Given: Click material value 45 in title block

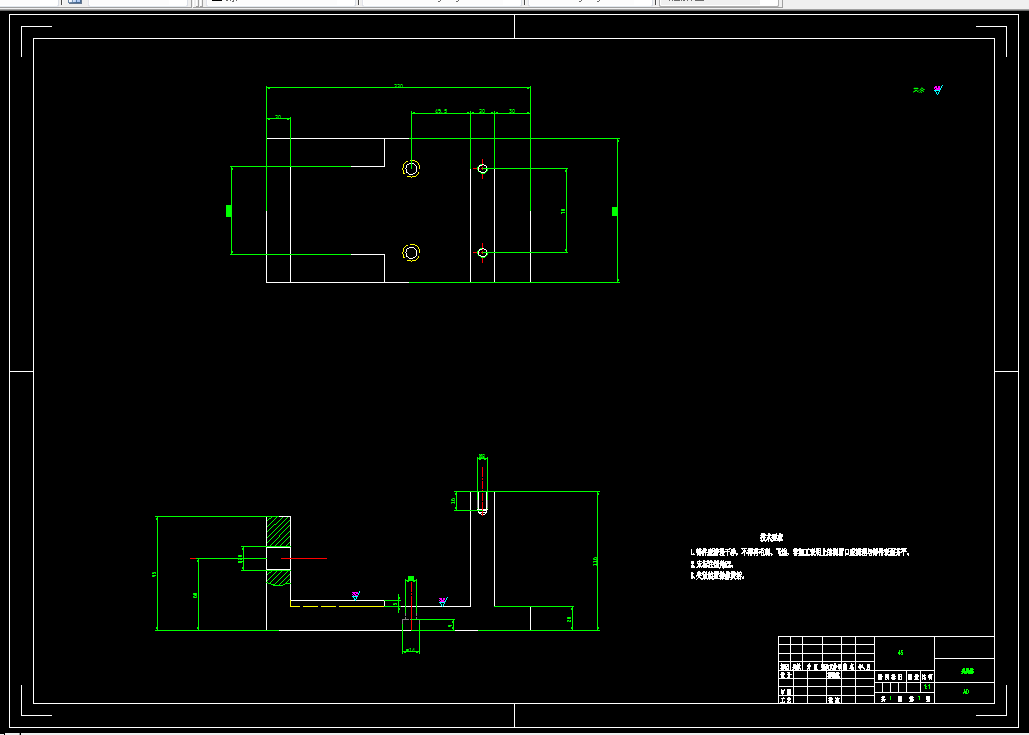Looking at the screenshot, I should [900, 653].
